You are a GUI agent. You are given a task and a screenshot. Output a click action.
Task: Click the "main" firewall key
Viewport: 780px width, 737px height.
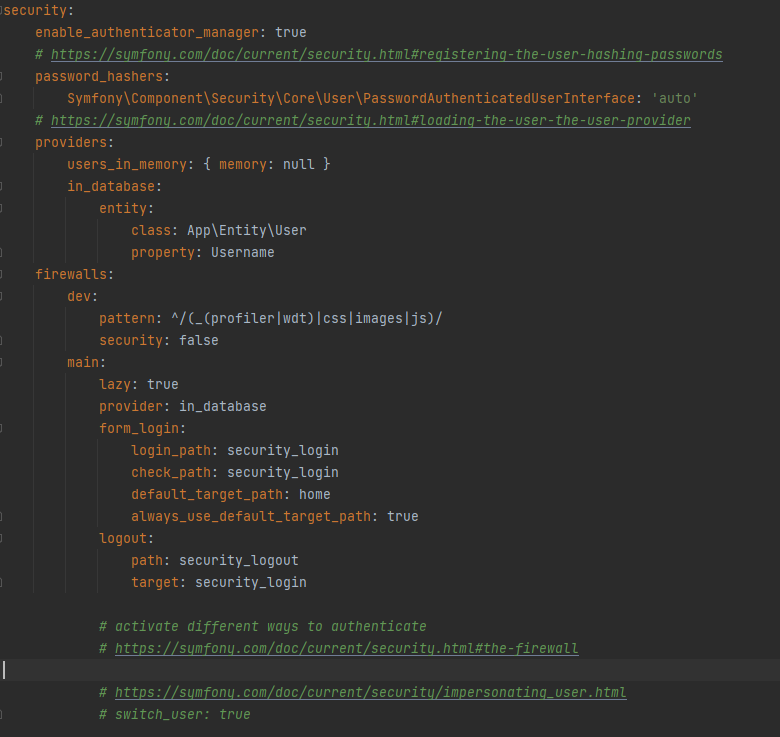pyautogui.click(x=83, y=363)
